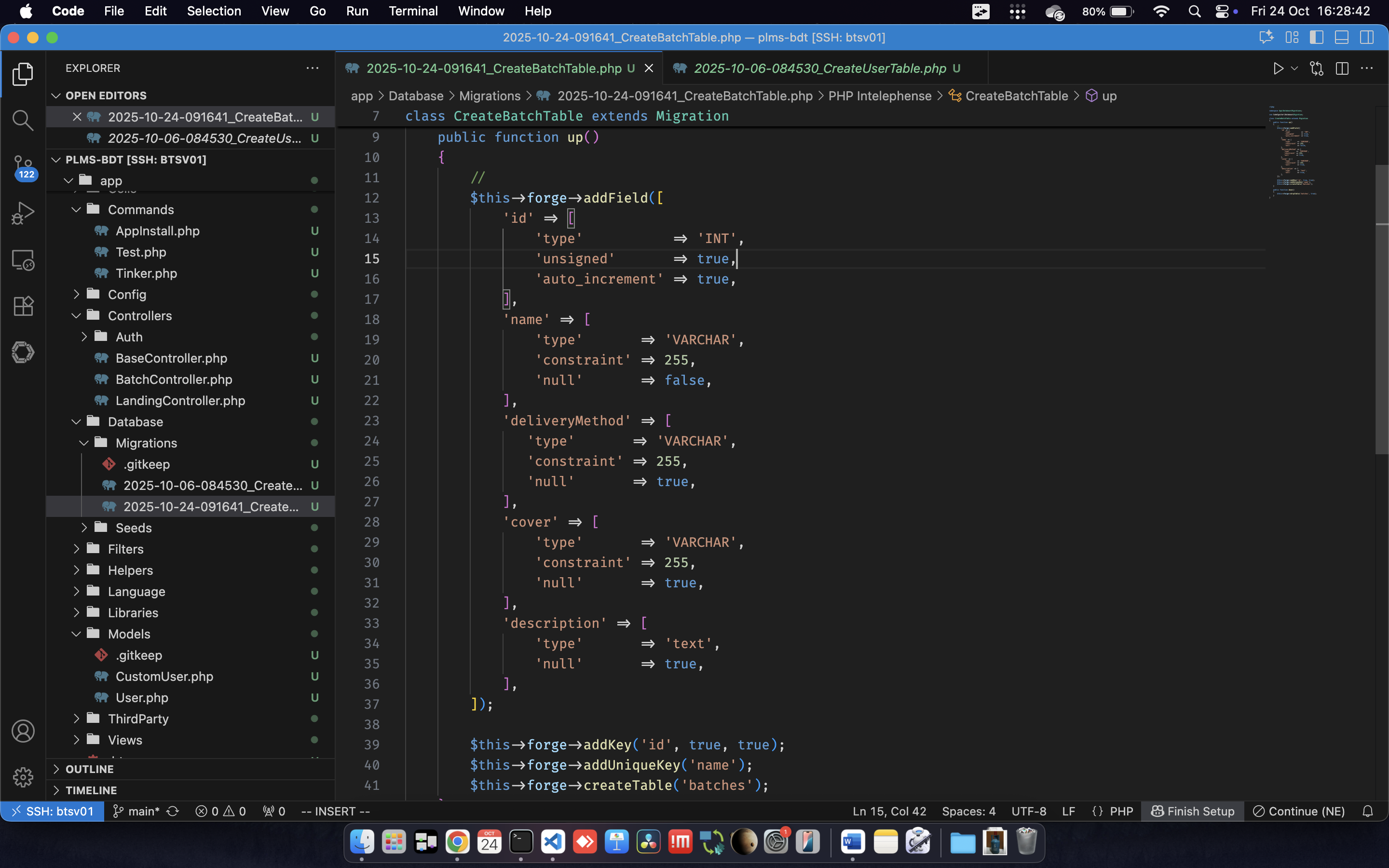The image size is (1389, 868).
Task: Open the Terminal menu
Action: (x=413, y=11)
